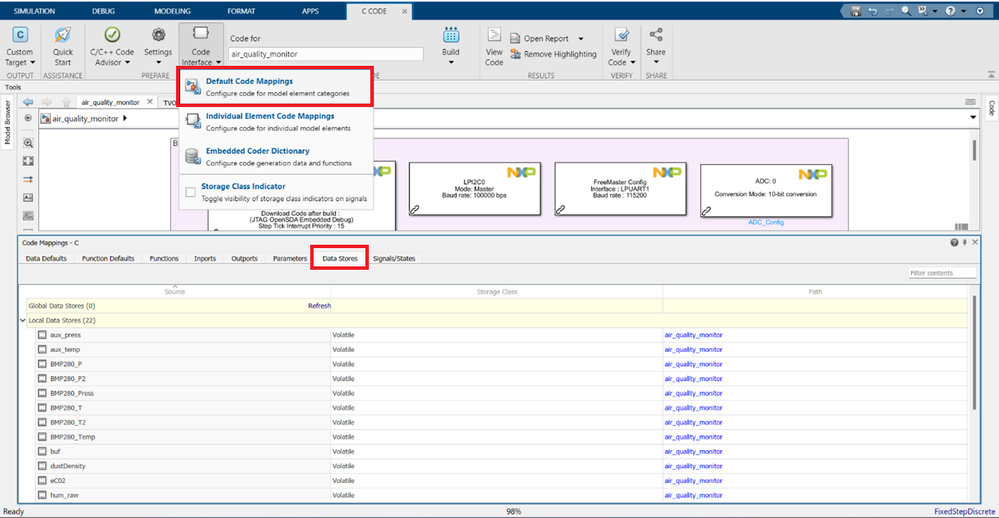
Task: Check the eC02 data store box
Action: pyautogui.click(x=42, y=480)
